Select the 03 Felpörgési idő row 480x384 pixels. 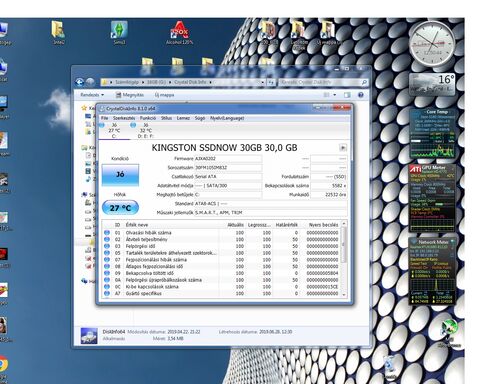(x=222, y=246)
